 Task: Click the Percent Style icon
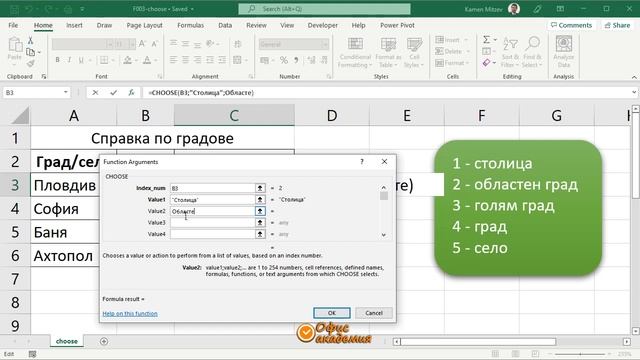tap(283, 60)
